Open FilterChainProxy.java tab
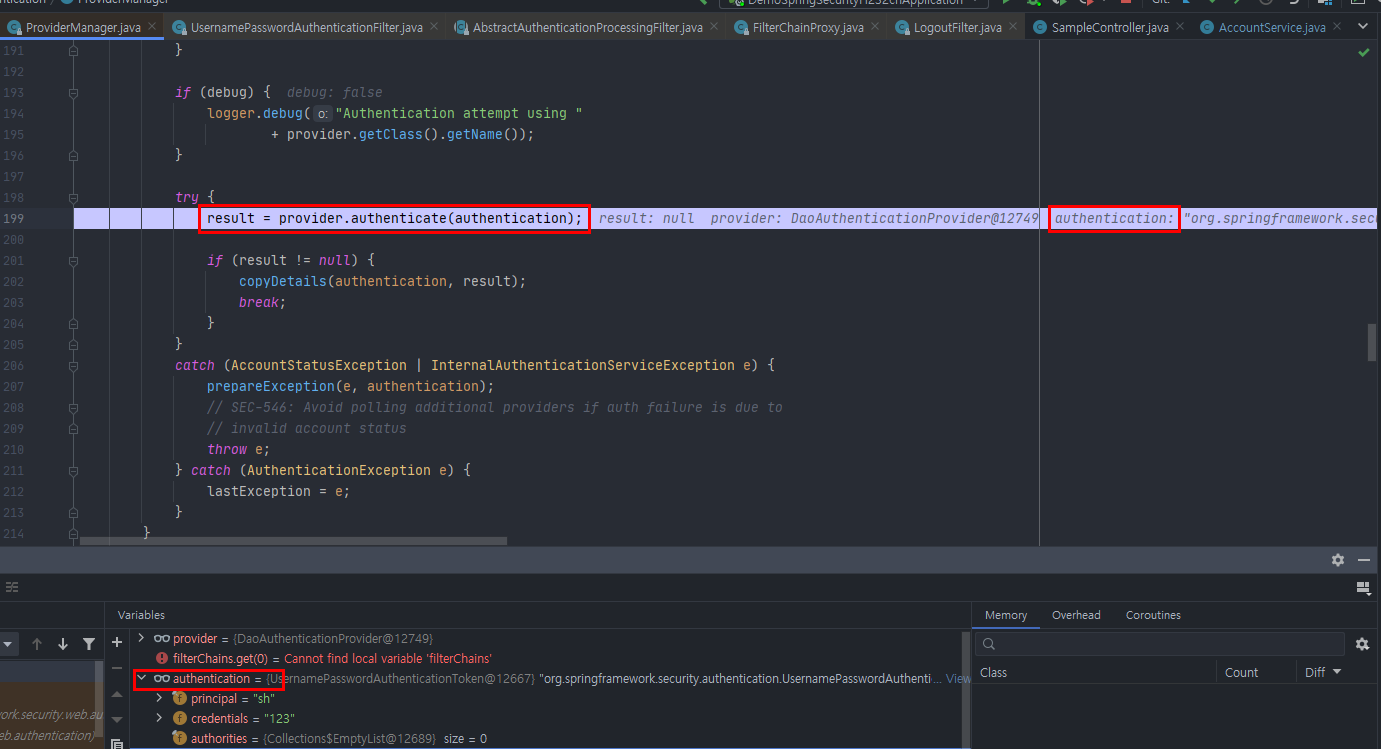 coord(808,27)
